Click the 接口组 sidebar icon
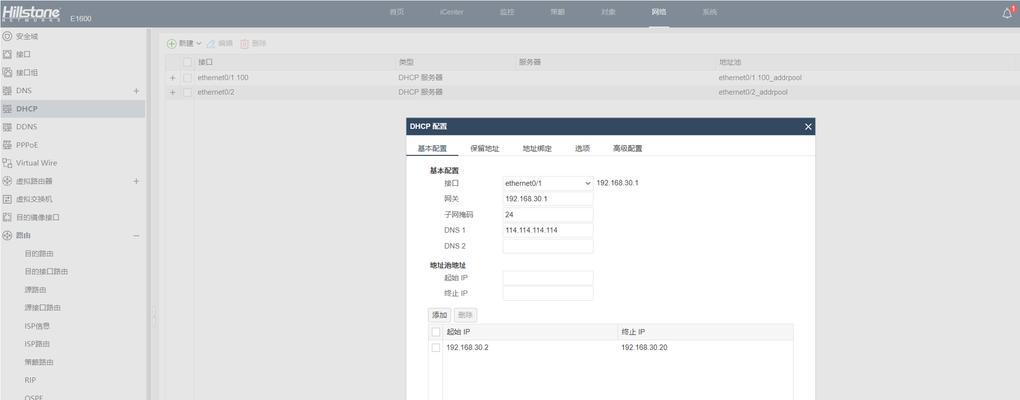Image resolution: width=1020 pixels, height=400 pixels. tap(7, 72)
